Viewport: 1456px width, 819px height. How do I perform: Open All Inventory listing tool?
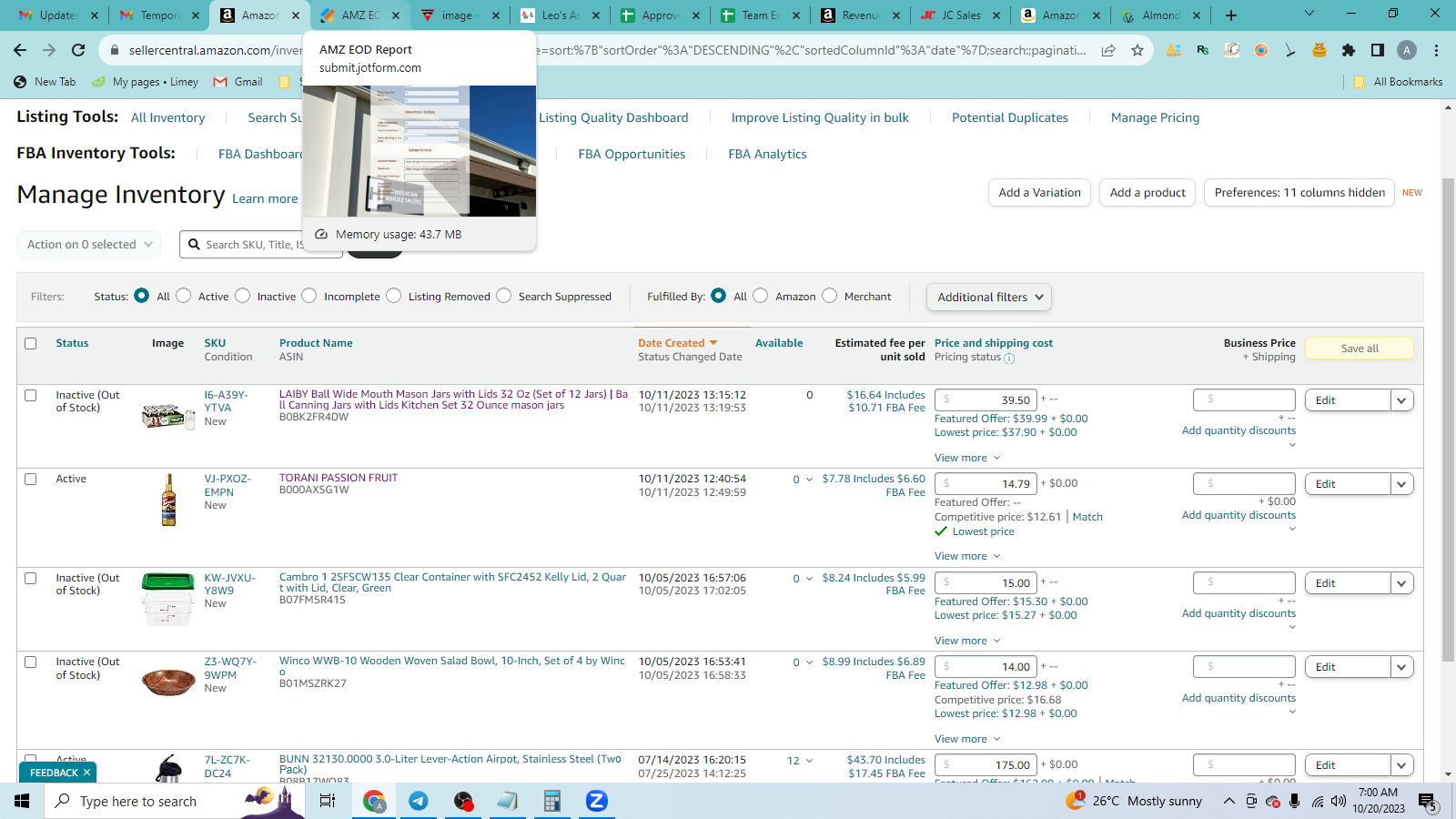coord(168,117)
